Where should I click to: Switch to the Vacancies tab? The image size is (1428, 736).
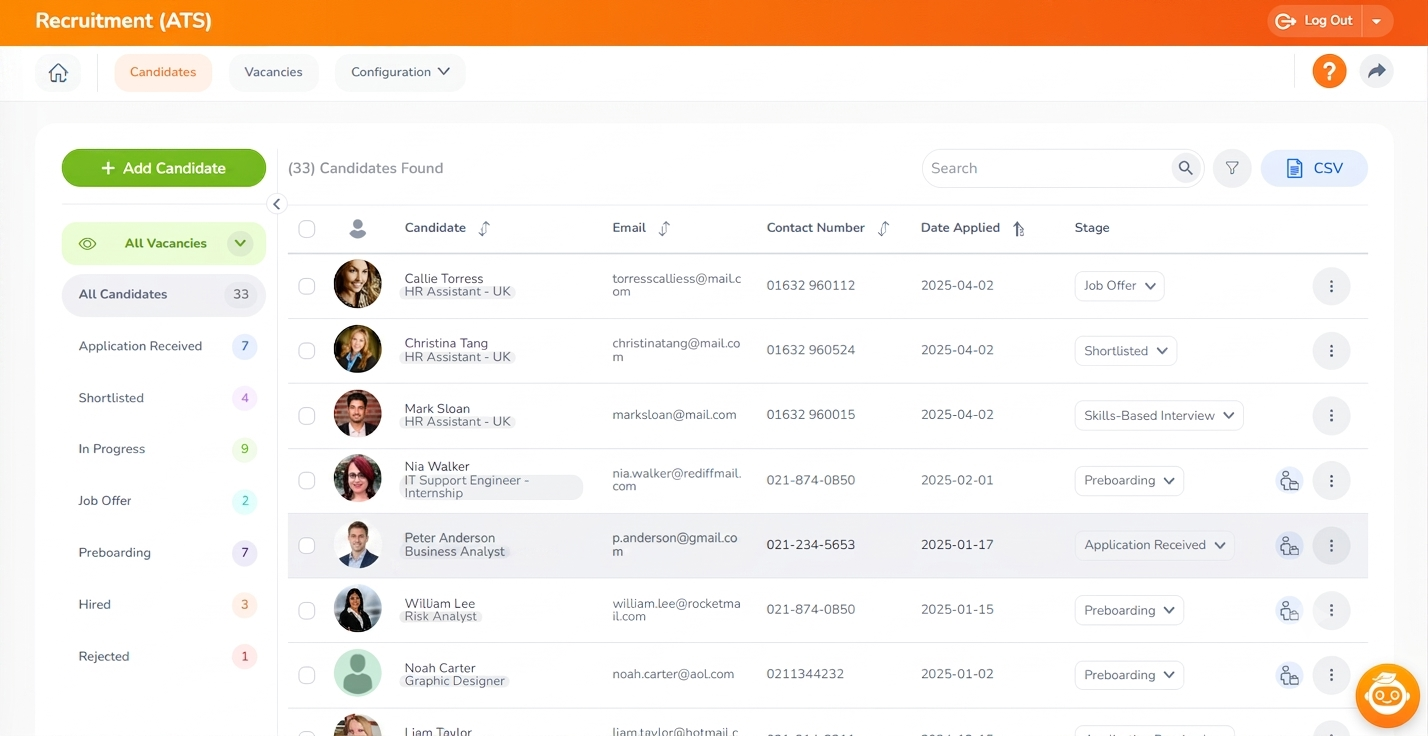pyautogui.click(x=273, y=72)
